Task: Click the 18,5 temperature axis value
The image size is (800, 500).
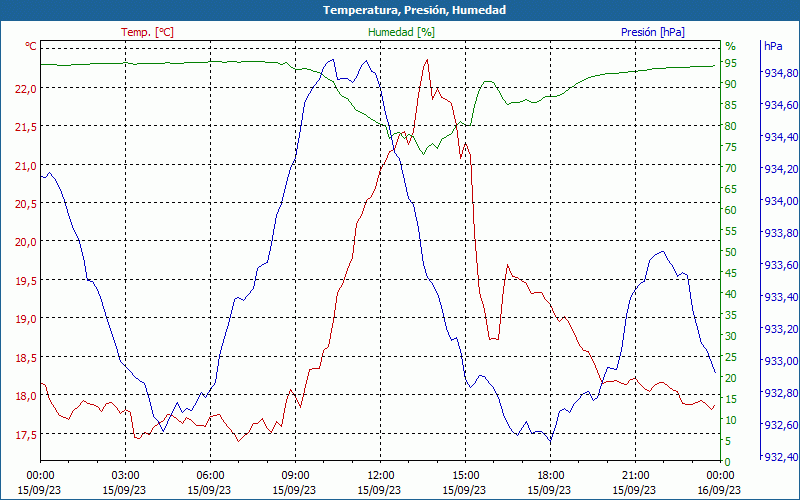Action: pos(26,358)
